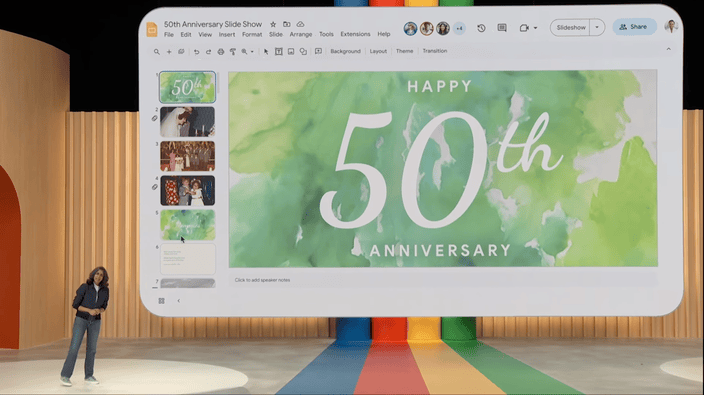
Task: Click the Share button
Action: [634, 27]
